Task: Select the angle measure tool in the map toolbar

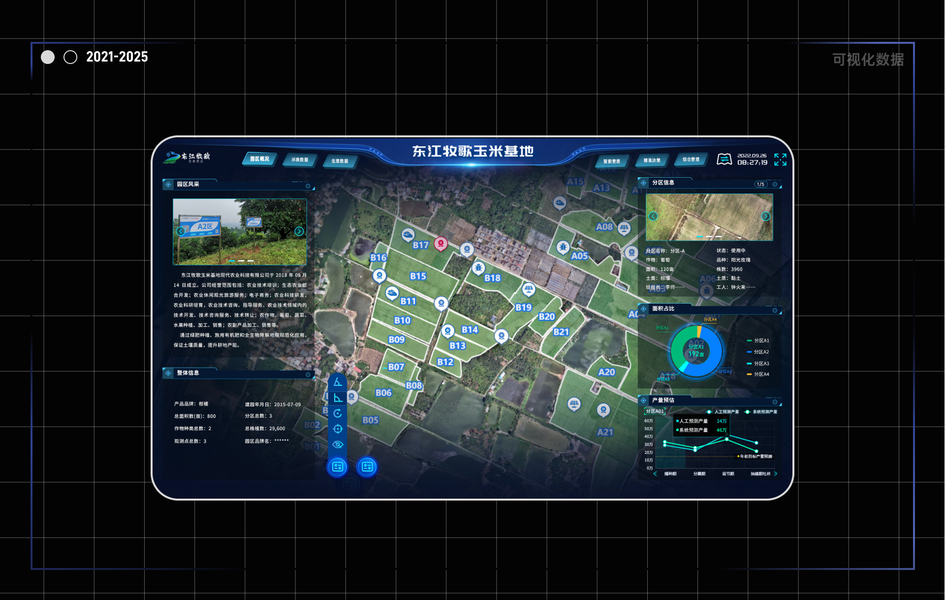Action: [x=338, y=382]
